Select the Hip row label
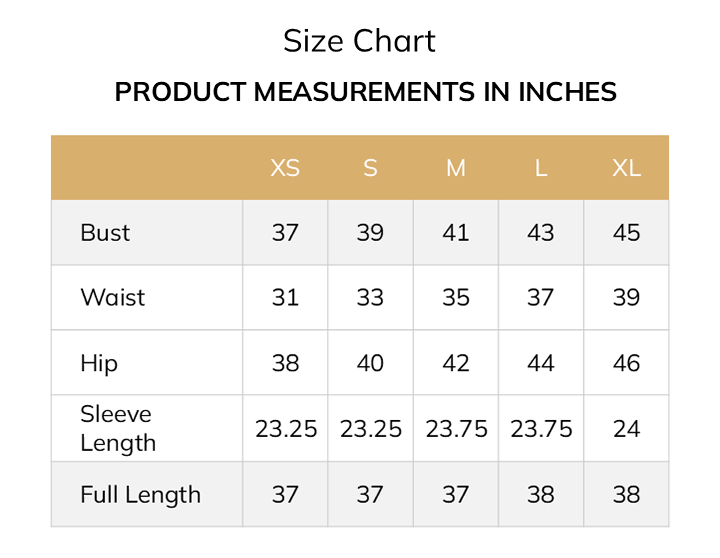The image size is (720, 558). (x=99, y=363)
